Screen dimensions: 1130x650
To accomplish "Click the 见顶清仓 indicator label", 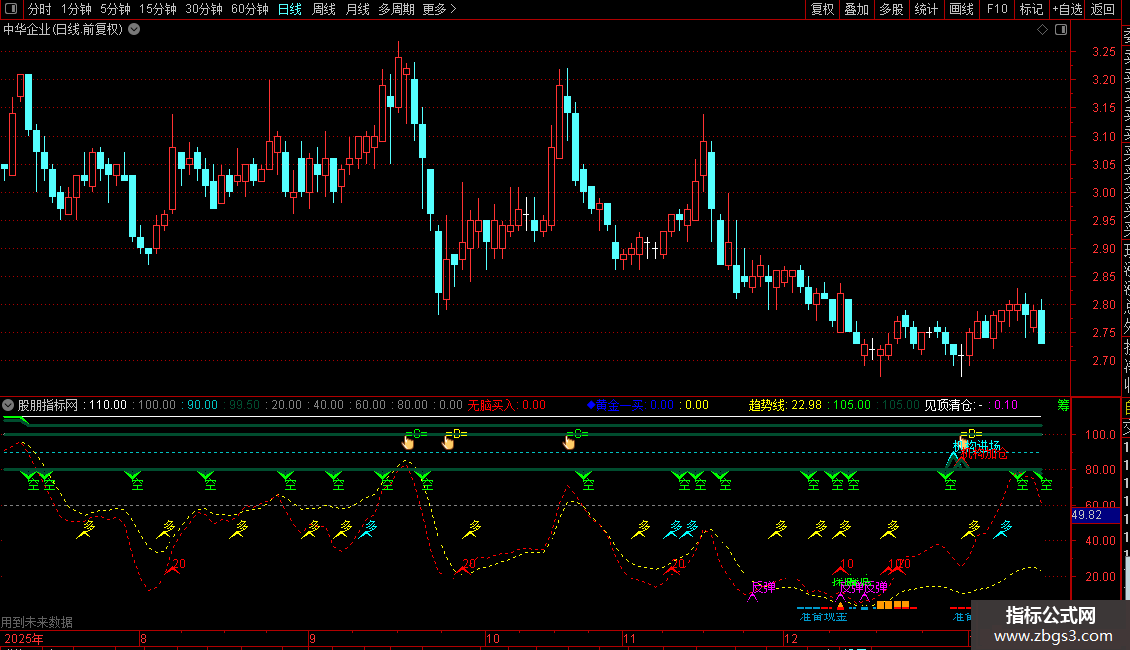I will 949,405.
